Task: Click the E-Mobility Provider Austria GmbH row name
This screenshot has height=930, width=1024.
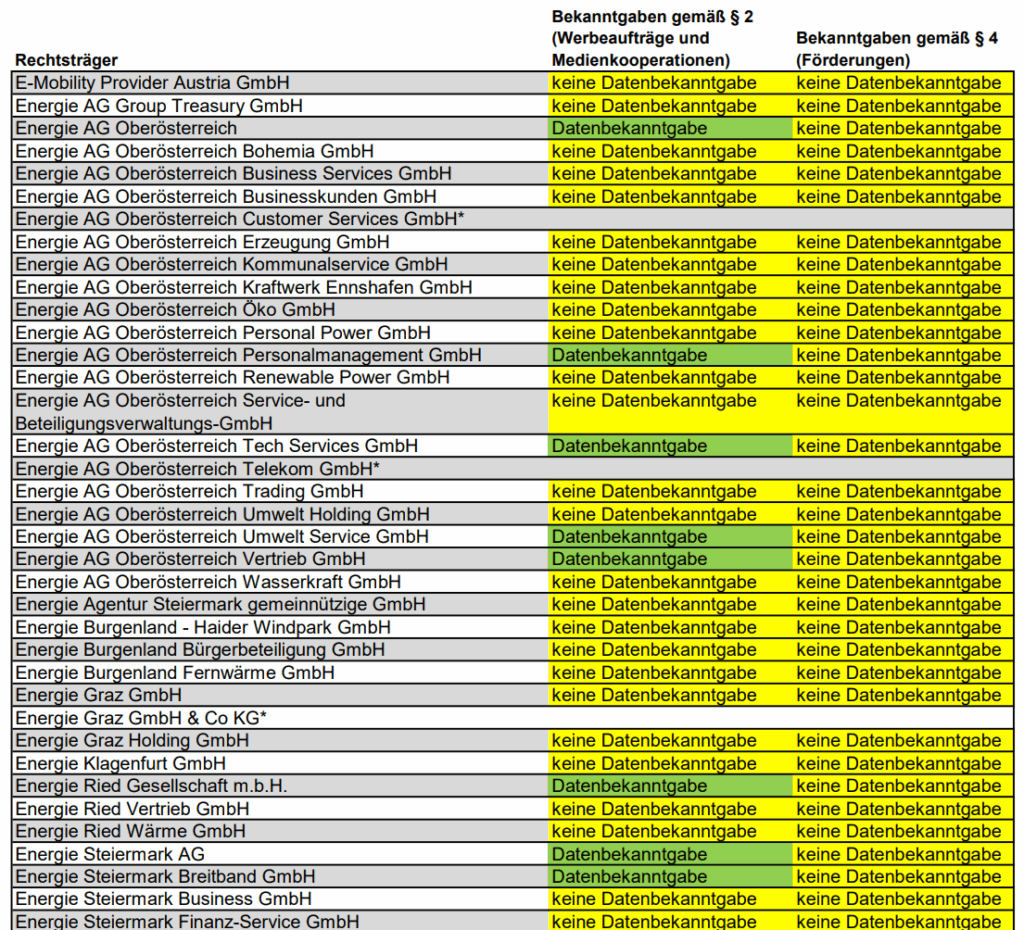Action: click(x=152, y=83)
